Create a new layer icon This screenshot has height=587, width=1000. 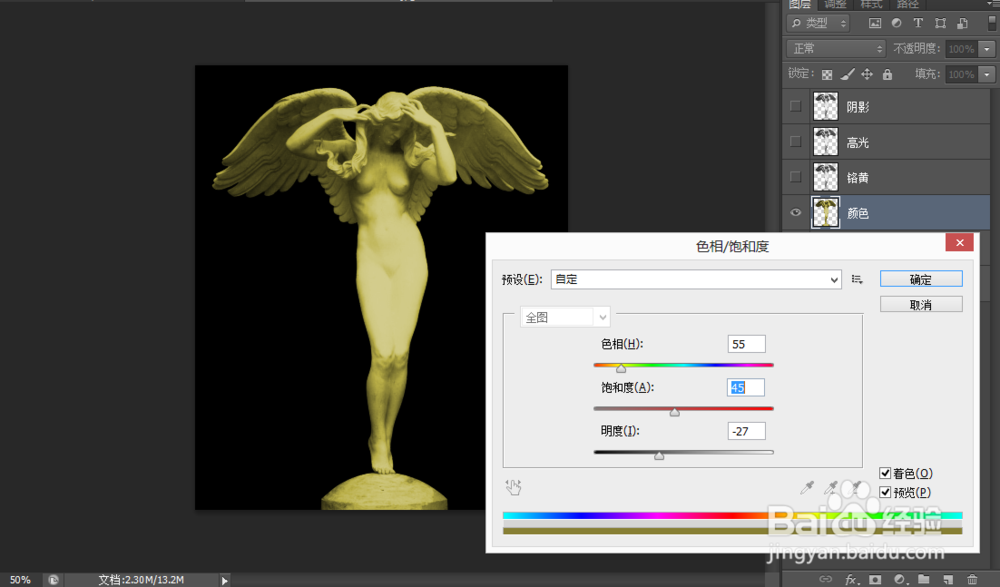click(x=948, y=579)
